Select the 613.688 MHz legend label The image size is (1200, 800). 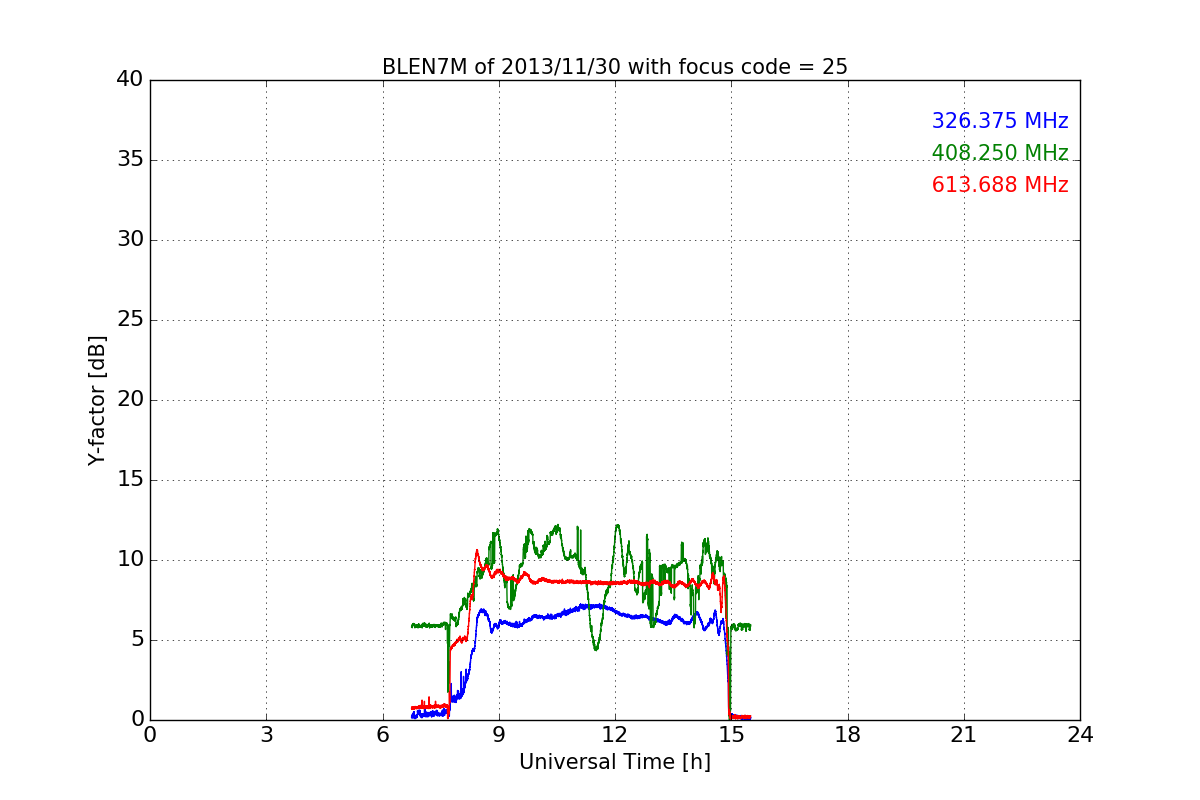pyautogui.click(x=1000, y=185)
